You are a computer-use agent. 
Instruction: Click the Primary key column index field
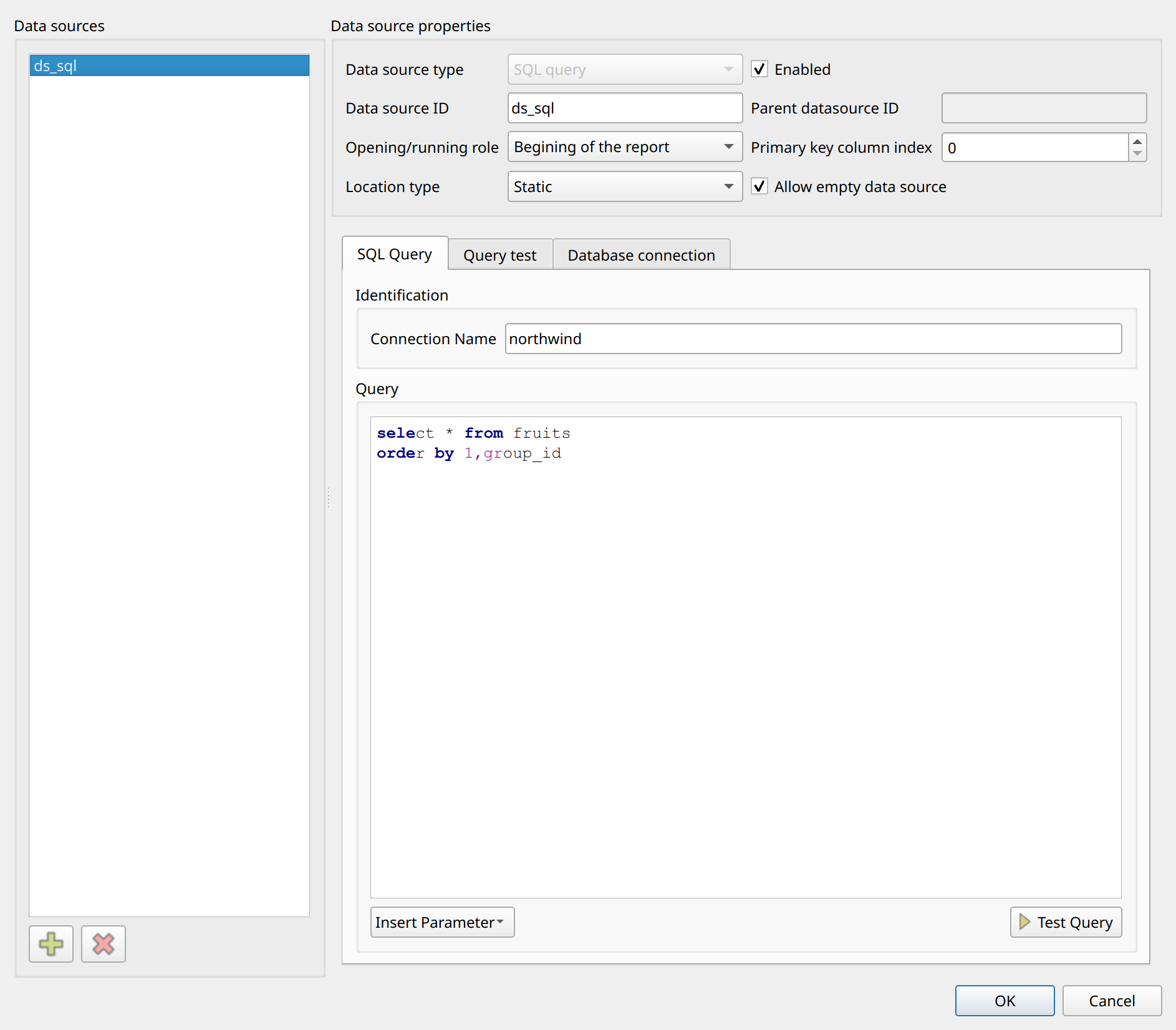coord(1035,147)
